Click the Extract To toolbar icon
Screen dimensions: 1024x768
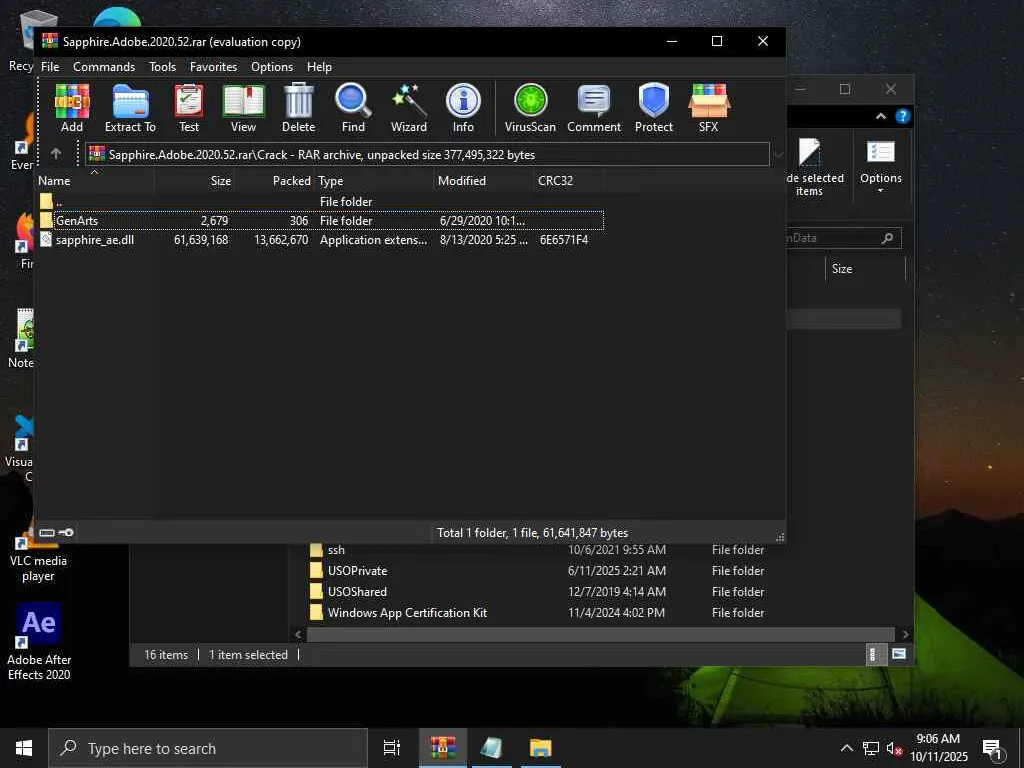131,108
